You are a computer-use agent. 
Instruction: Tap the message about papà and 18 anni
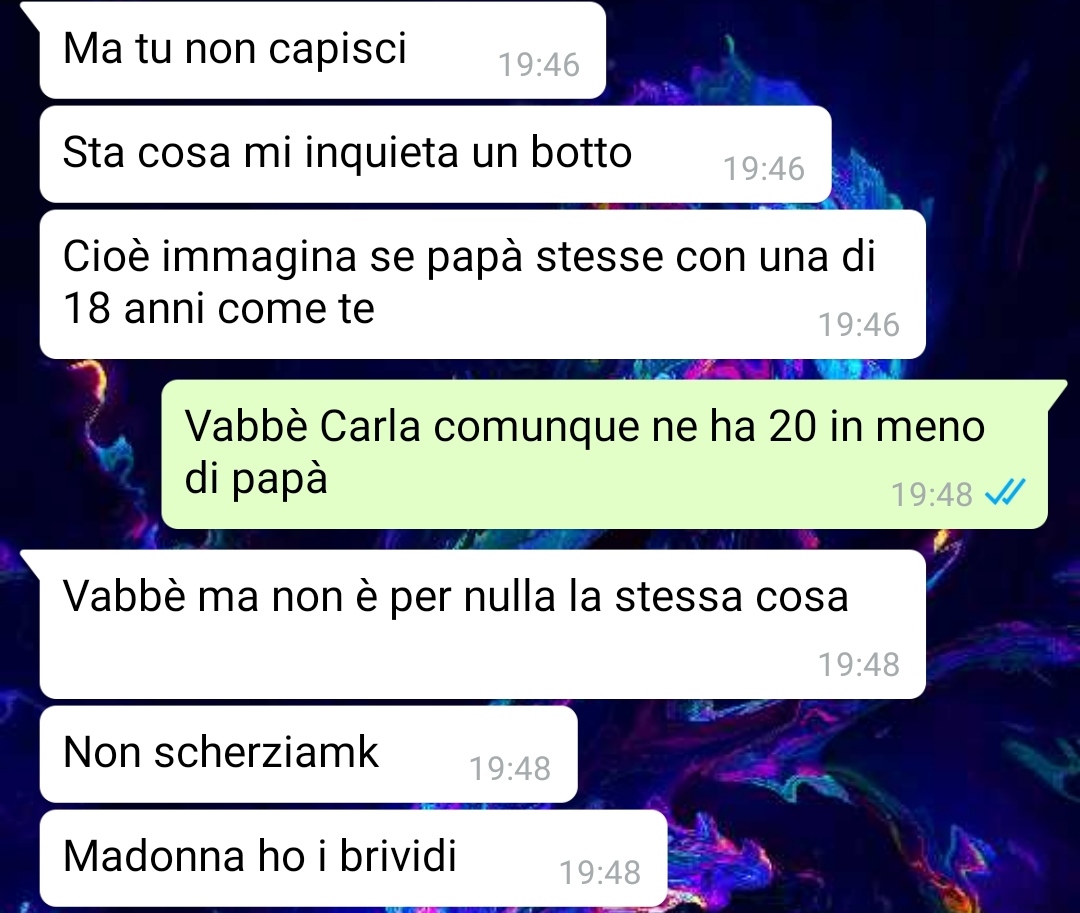482,284
